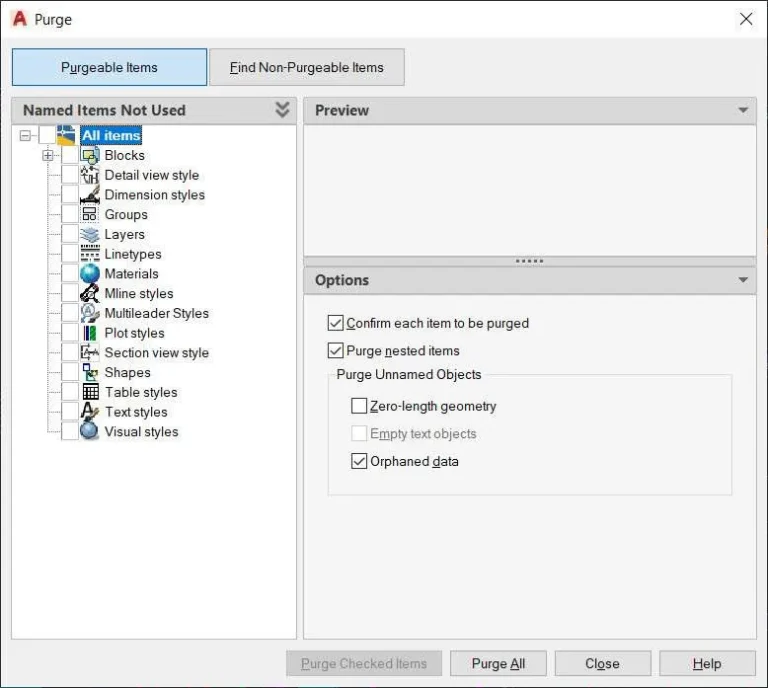Select Mline styles label
Screen dimensions: 768x688
coord(139,293)
